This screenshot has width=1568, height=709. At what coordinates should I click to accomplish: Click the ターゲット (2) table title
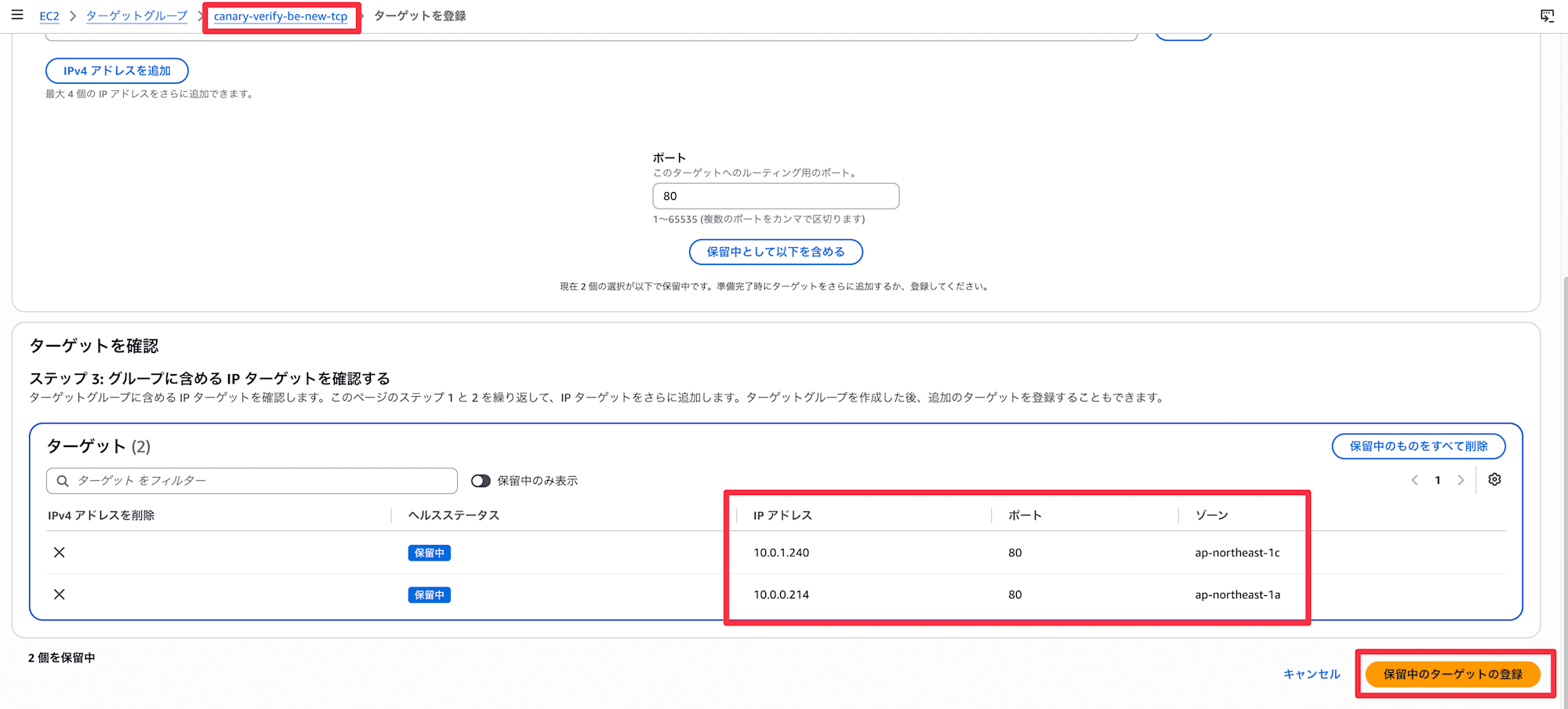click(98, 446)
